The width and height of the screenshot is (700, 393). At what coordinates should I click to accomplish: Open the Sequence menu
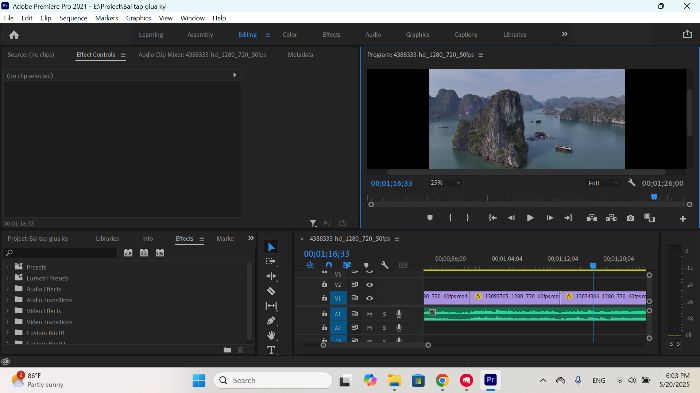pyautogui.click(x=73, y=18)
